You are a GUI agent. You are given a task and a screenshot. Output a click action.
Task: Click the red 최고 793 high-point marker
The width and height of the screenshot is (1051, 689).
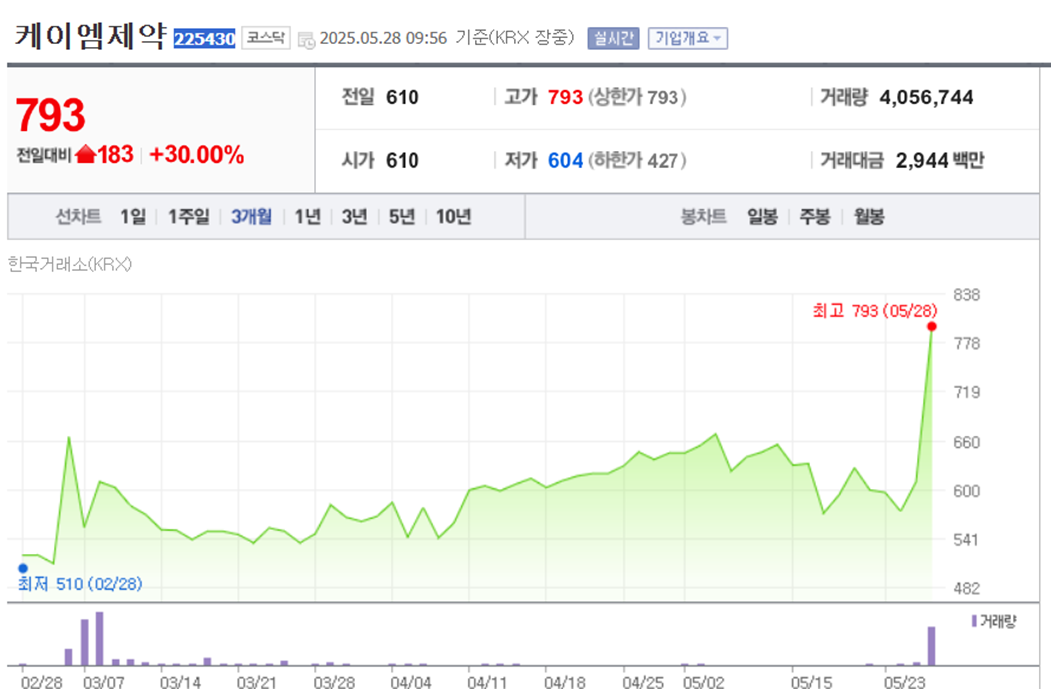[932, 326]
